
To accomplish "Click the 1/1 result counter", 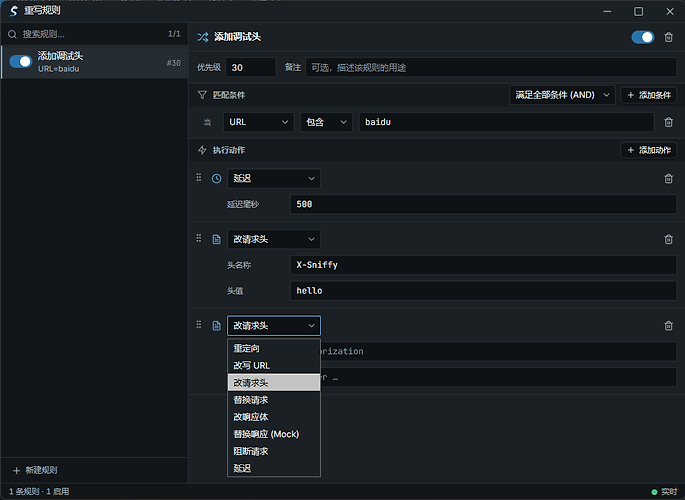I will tap(174, 34).
